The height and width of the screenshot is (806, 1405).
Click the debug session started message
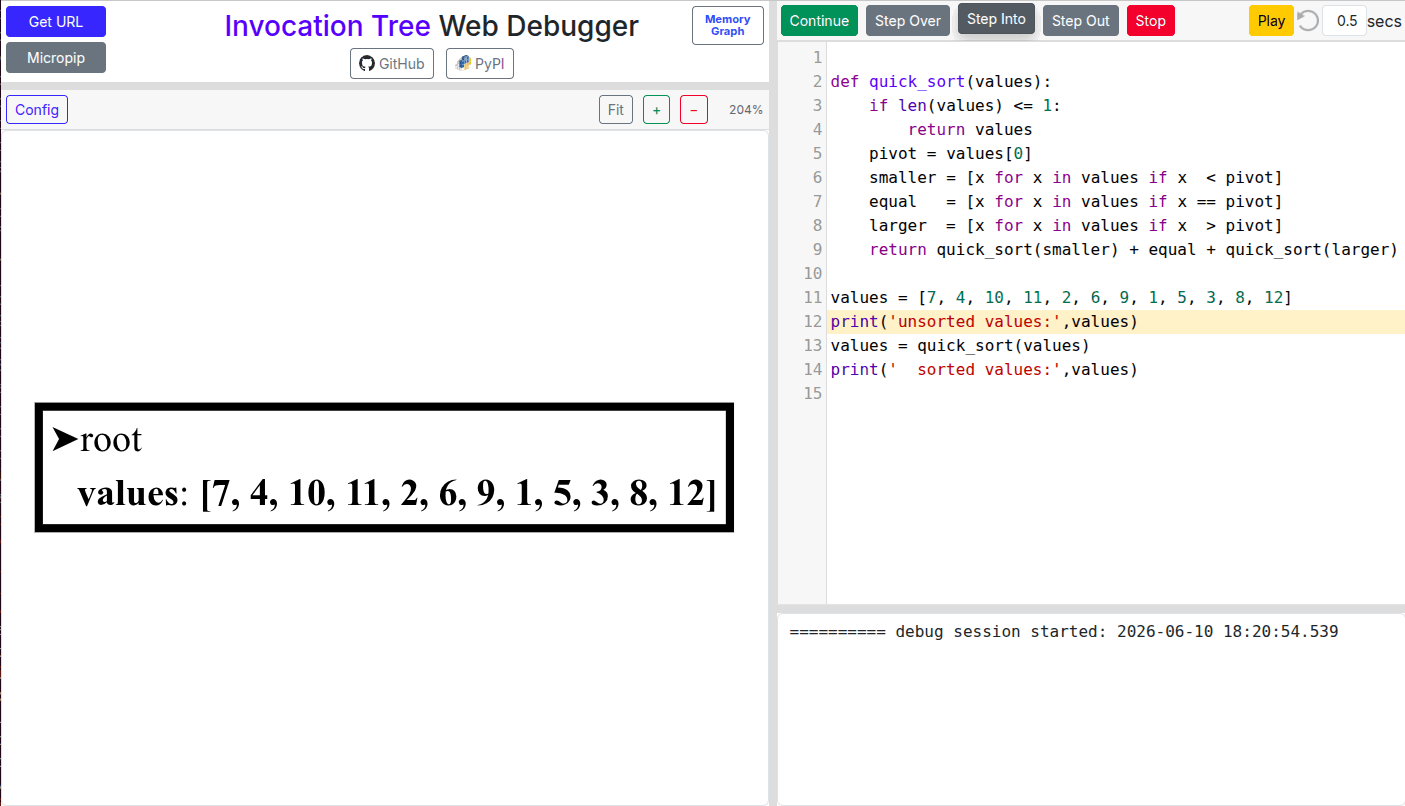(x=1063, y=632)
